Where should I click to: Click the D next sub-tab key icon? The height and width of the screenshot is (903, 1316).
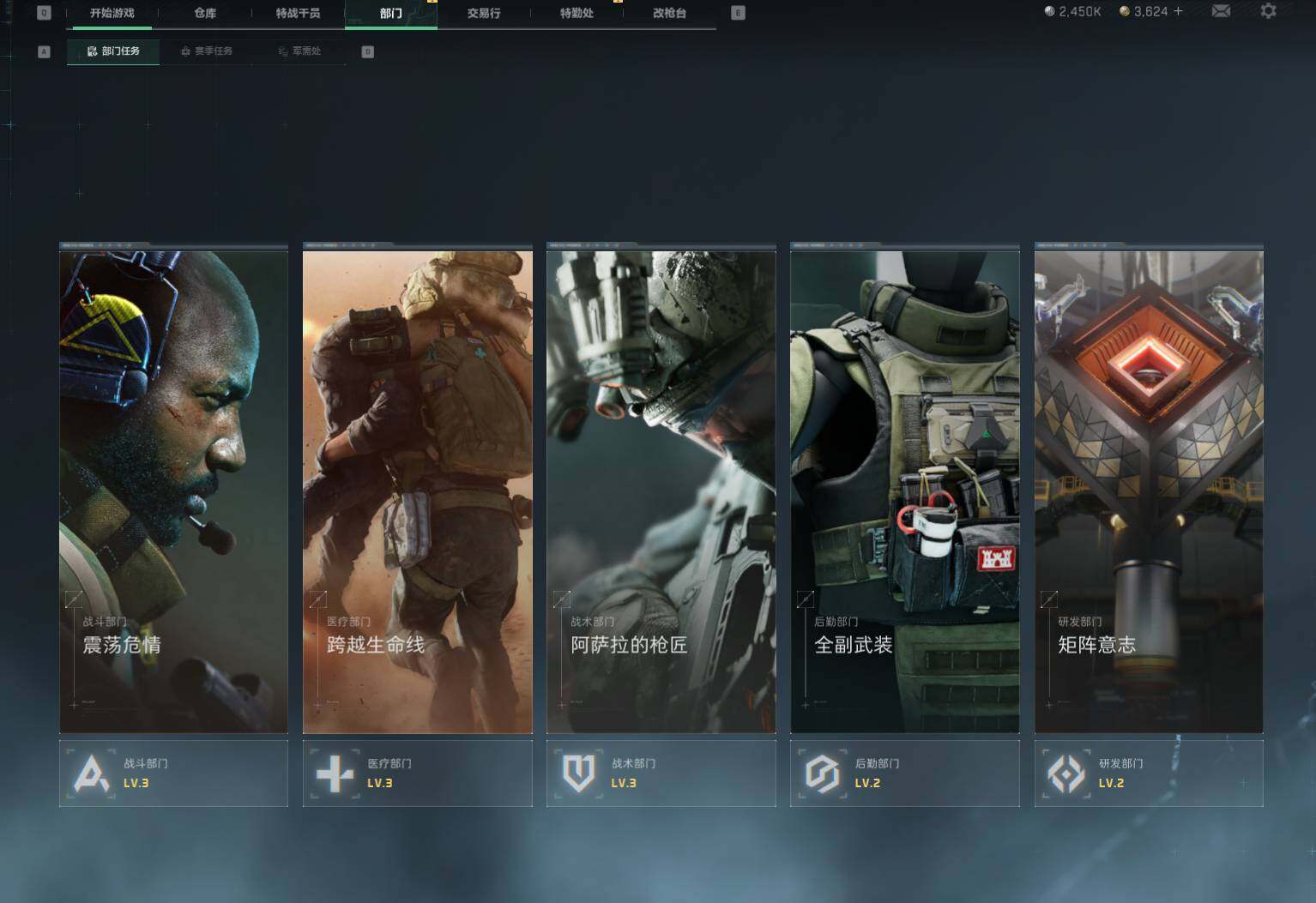[x=368, y=52]
